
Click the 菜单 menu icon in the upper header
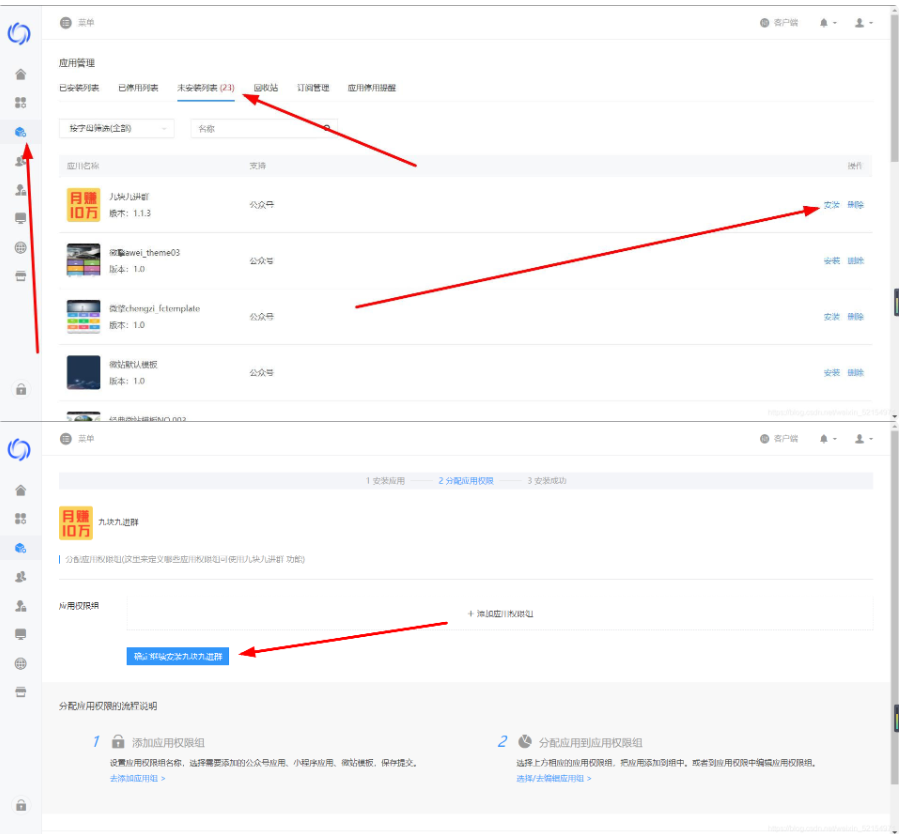coord(66,22)
